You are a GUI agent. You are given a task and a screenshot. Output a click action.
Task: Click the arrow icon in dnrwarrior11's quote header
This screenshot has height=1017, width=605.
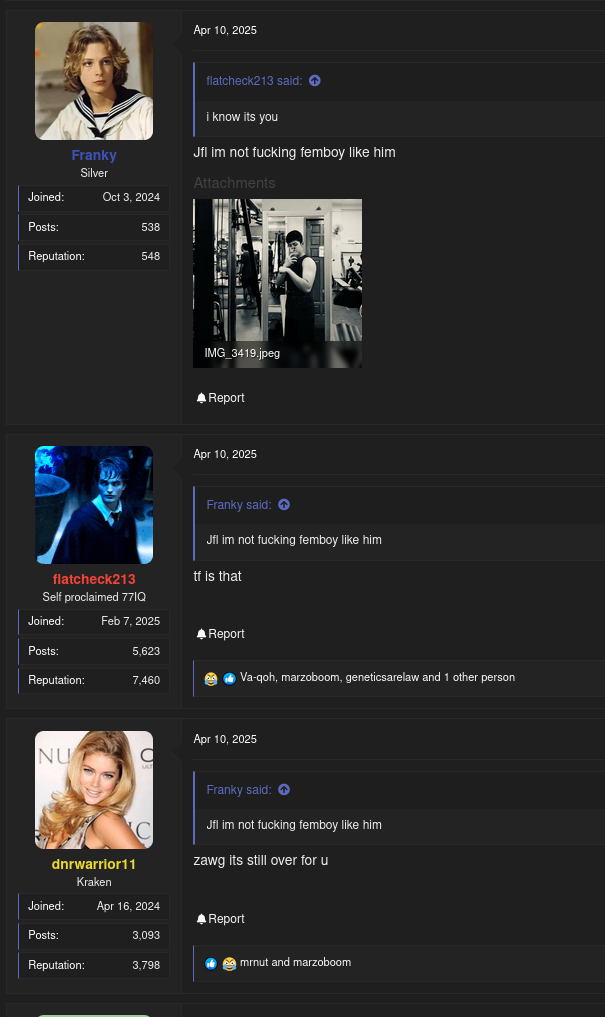(x=284, y=790)
